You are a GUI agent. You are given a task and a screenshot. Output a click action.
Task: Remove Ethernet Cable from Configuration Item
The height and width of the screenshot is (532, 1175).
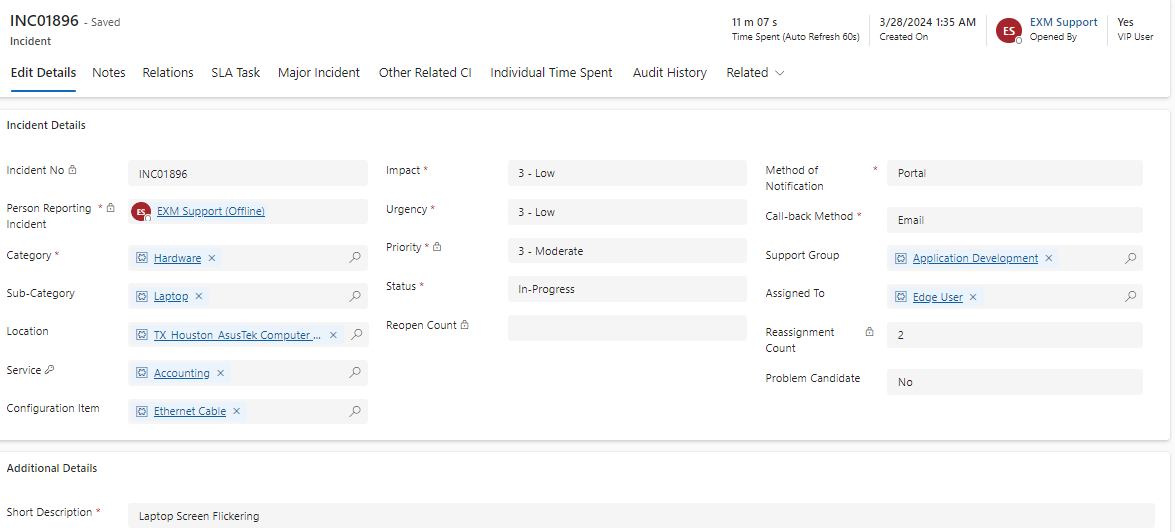(x=237, y=412)
